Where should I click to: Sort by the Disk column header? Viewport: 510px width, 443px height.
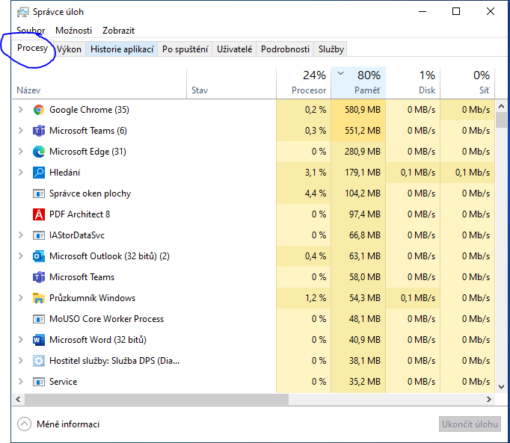click(x=413, y=83)
